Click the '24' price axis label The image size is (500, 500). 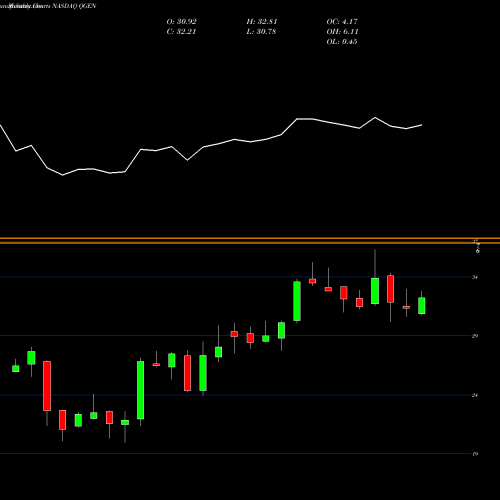coord(475,395)
